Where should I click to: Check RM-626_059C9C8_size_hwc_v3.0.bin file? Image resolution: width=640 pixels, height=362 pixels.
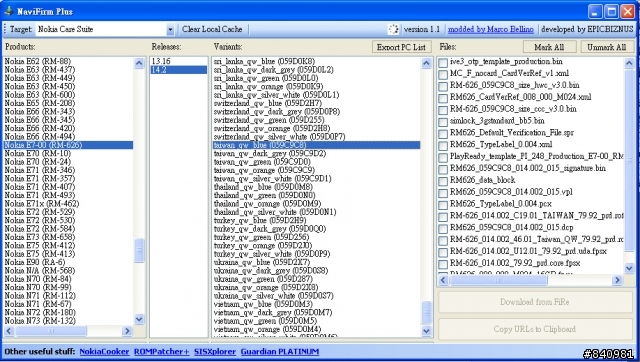[443, 87]
